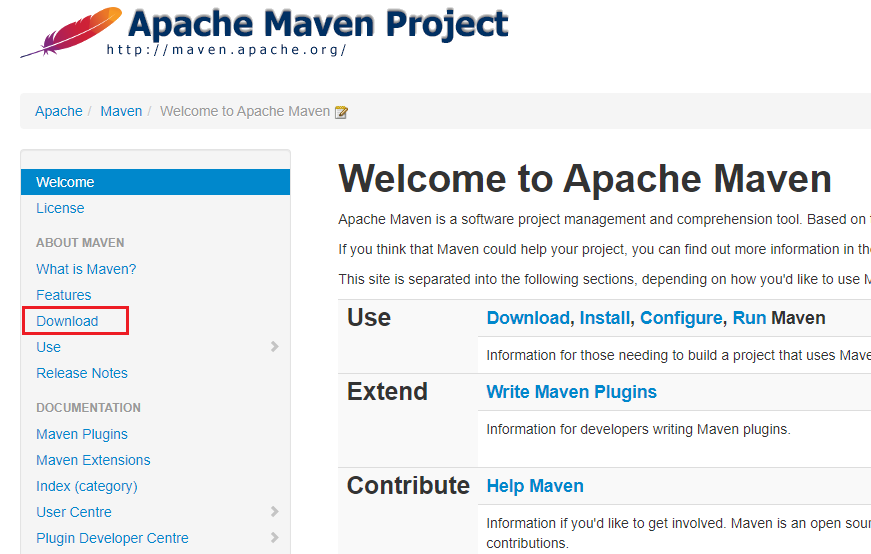
Task: Go to the Features page
Action: click(x=63, y=295)
